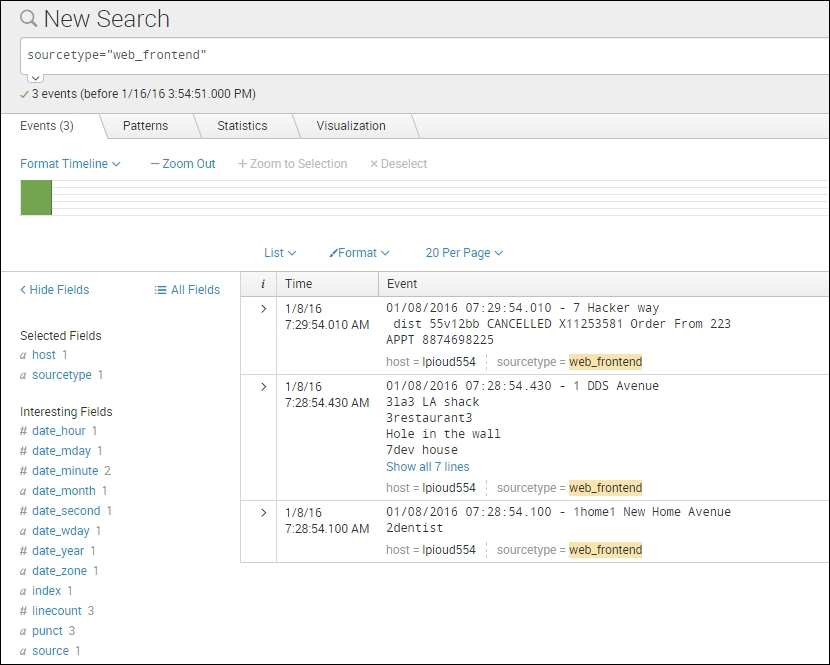
Task: Expand the 7:29:54.010 AM event row
Action: [264, 309]
